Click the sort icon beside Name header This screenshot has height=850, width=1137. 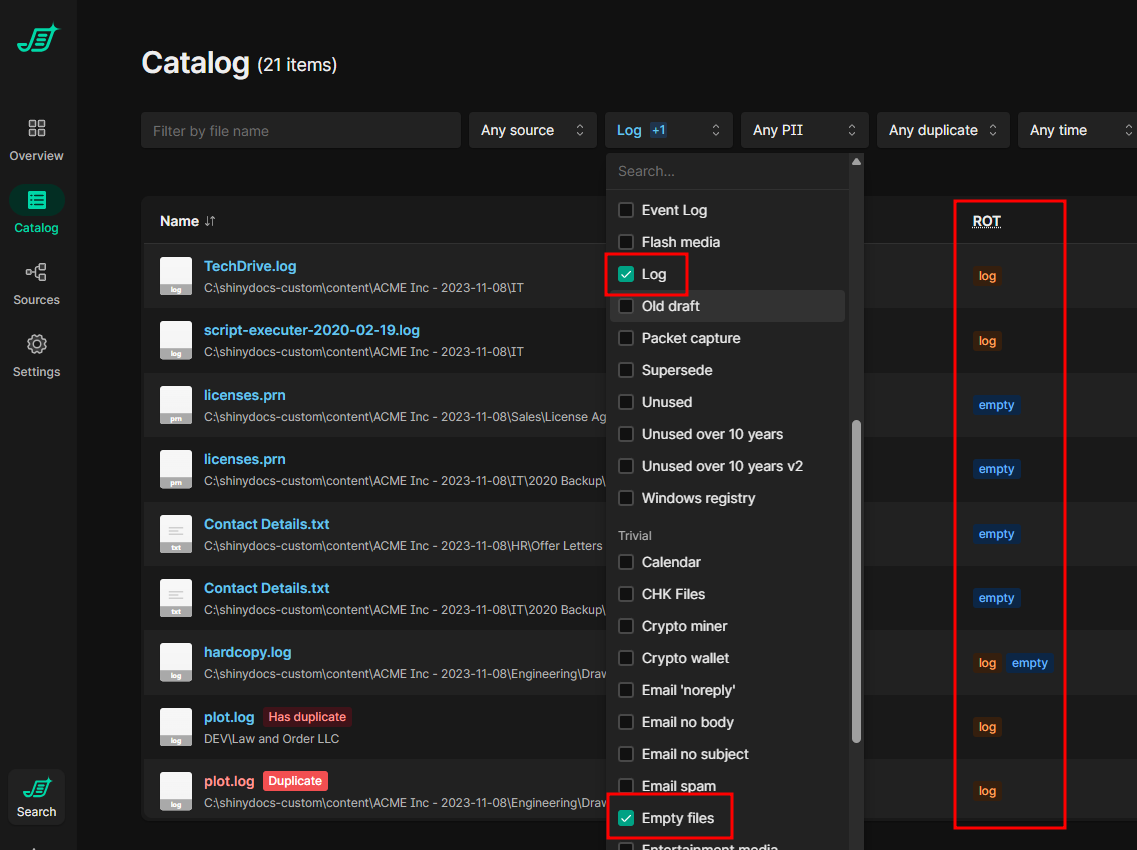[210, 221]
